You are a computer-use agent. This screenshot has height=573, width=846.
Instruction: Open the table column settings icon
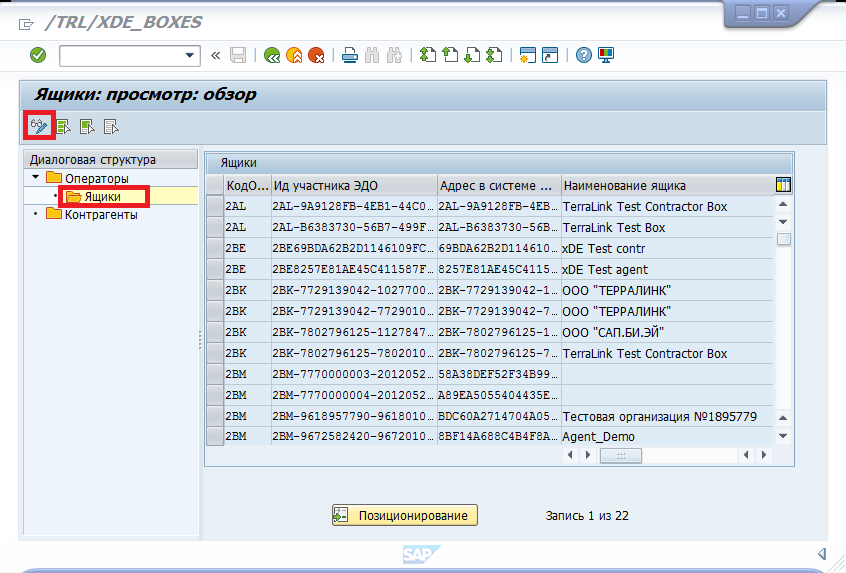click(x=783, y=184)
